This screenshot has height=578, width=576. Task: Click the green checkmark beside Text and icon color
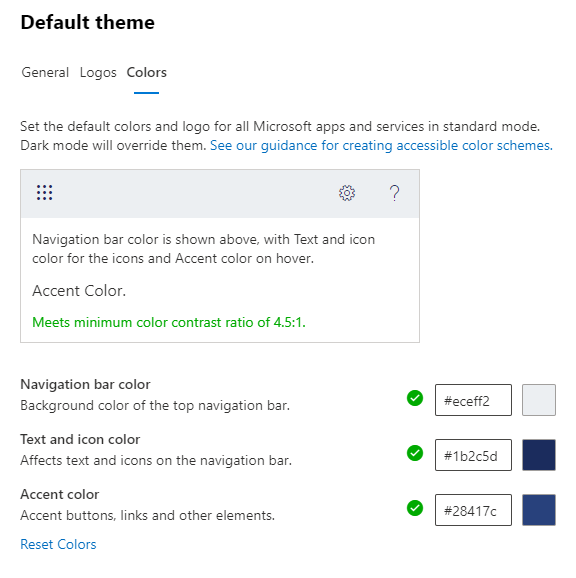point(415,453)
